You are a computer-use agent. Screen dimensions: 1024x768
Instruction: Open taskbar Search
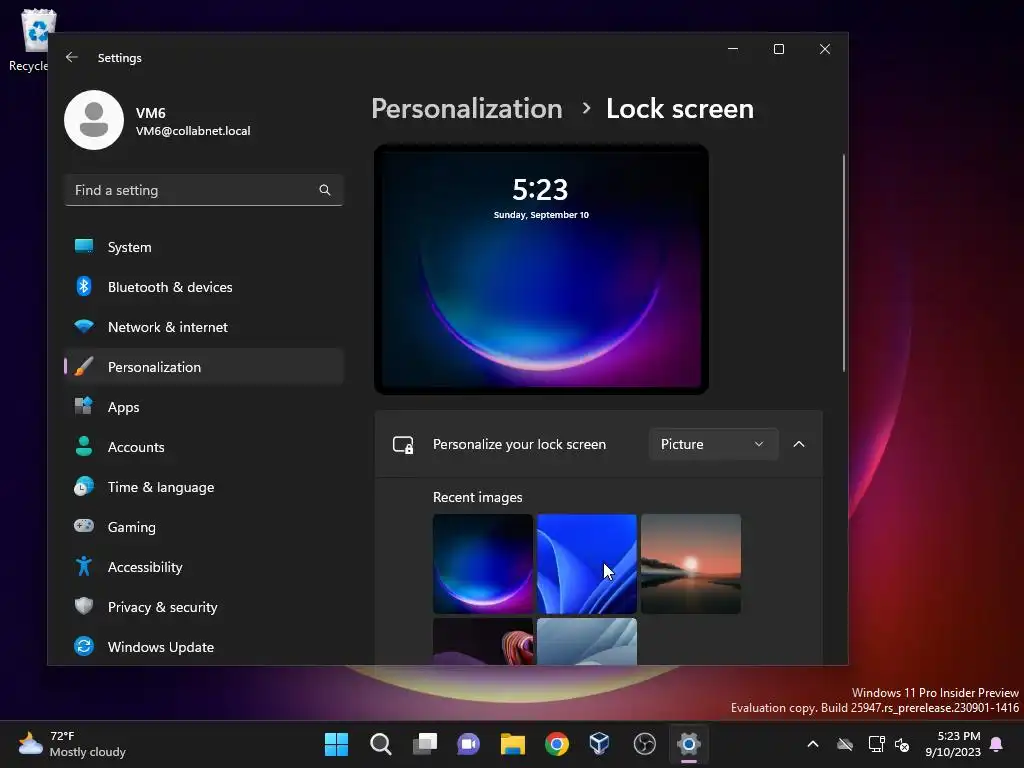[381, 744]
